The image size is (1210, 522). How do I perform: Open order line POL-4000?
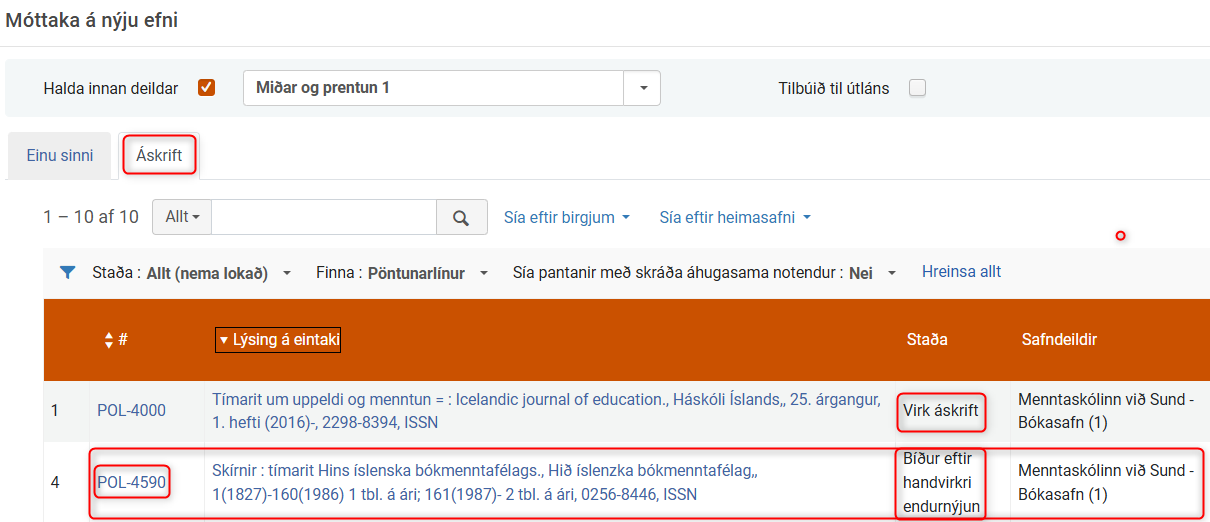click(131, 411)
